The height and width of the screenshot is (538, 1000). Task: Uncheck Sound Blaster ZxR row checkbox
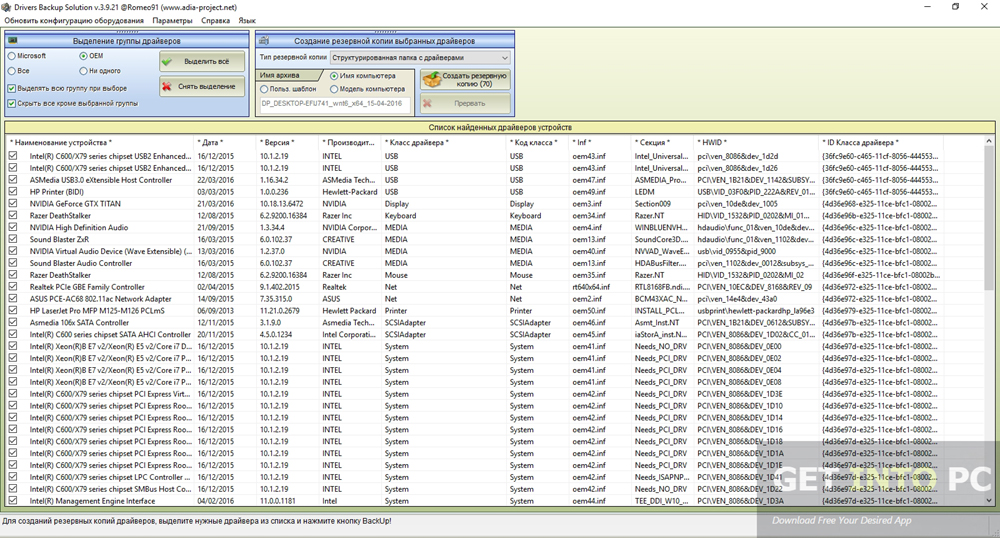click(x=13, y=239)
